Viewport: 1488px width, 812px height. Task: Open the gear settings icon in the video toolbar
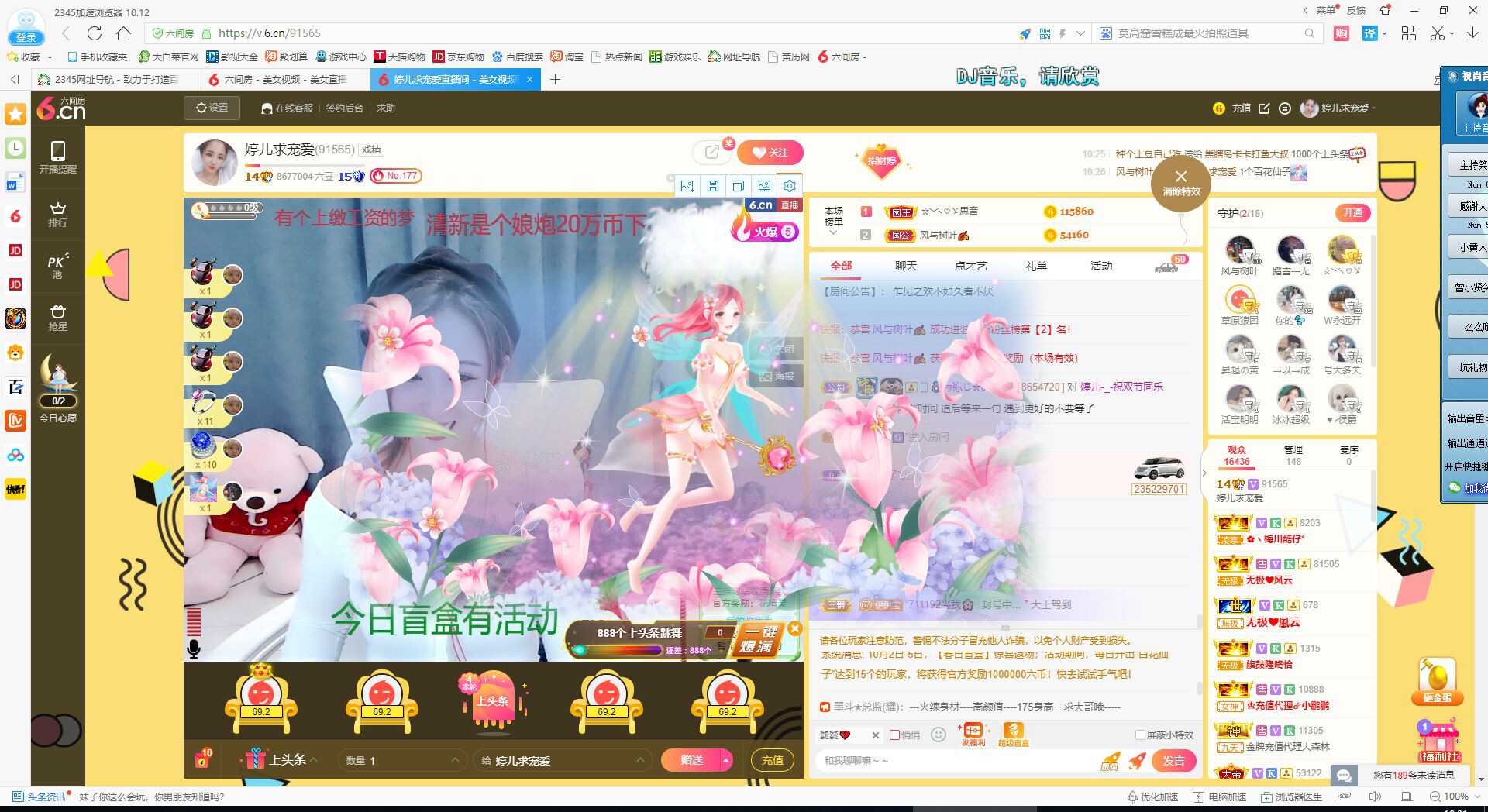pyautogui.click(x=790, y=186)
